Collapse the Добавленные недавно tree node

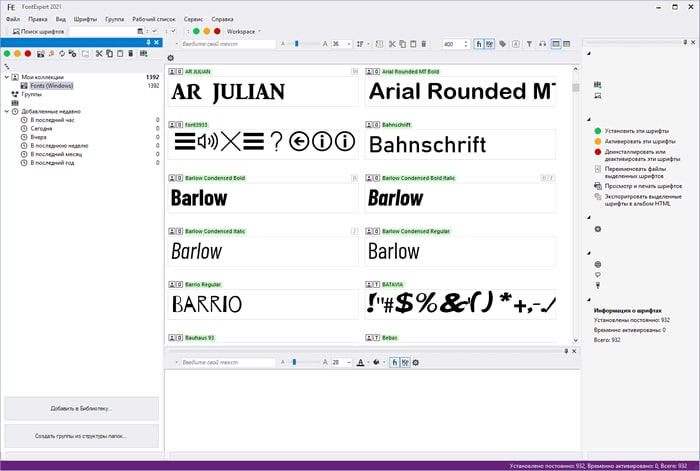tap(7, 112)
